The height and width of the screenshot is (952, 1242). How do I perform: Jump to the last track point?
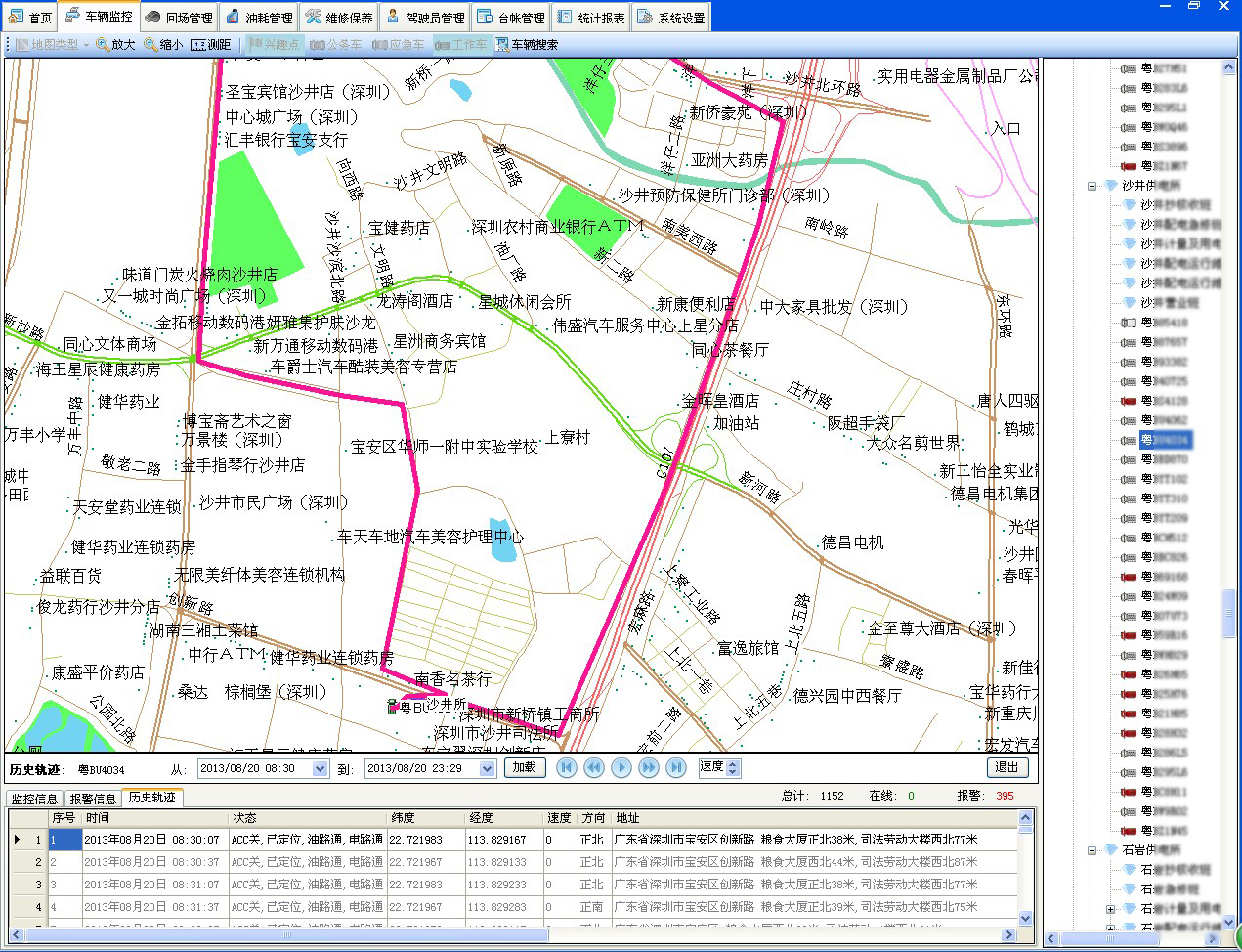[x=675, y=768]
